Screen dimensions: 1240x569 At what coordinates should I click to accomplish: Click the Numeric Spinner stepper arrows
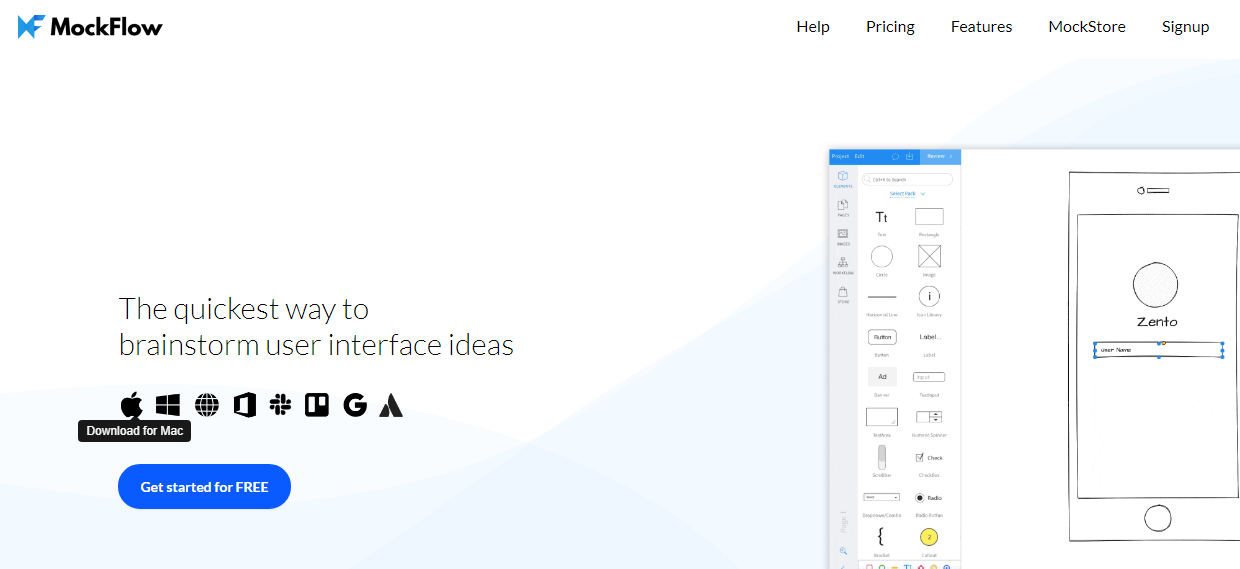pos(935,417)
